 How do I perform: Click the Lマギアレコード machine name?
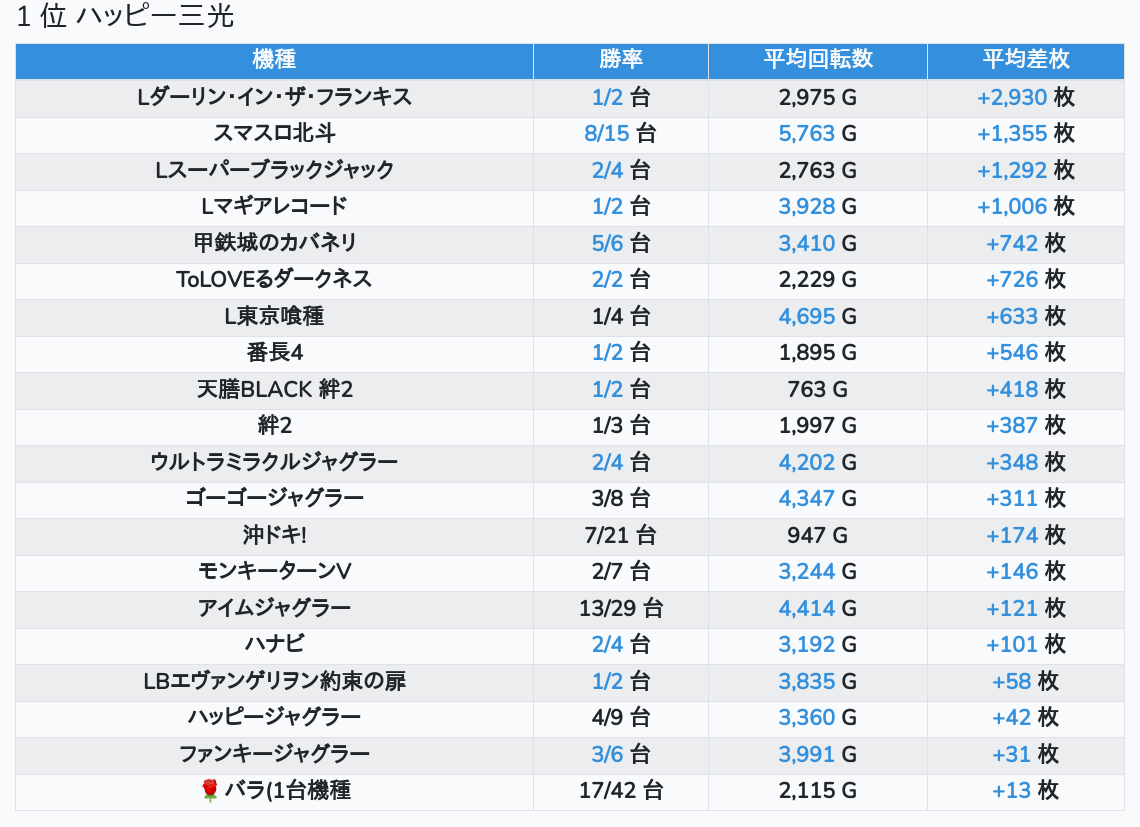[x=274, y=207]
